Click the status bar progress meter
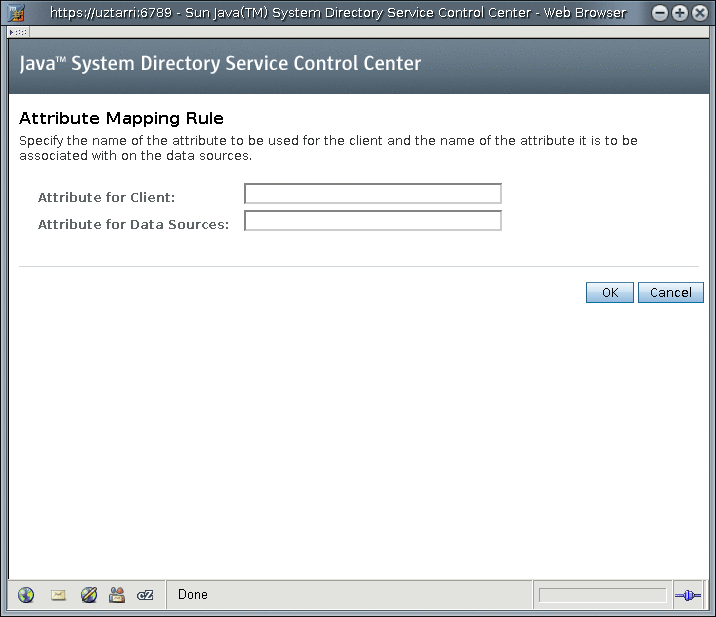The height and width of the screenshot is (617, 716). click(602, 595)
